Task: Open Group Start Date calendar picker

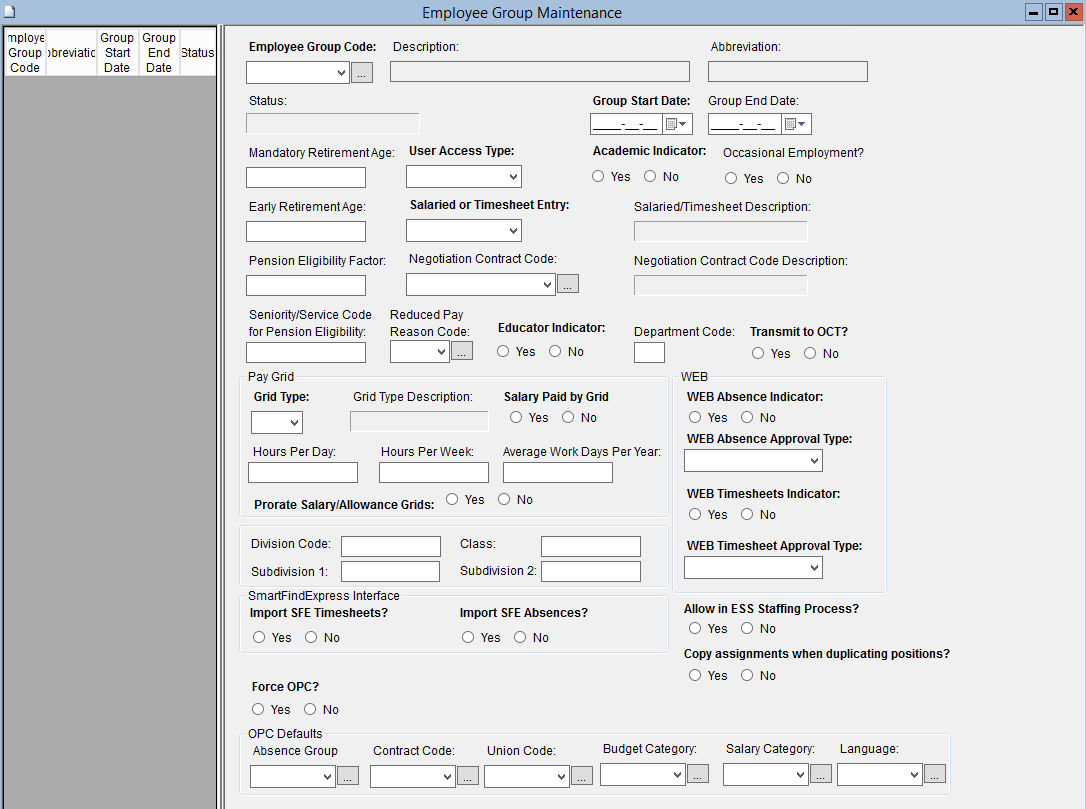Action: 678,124
